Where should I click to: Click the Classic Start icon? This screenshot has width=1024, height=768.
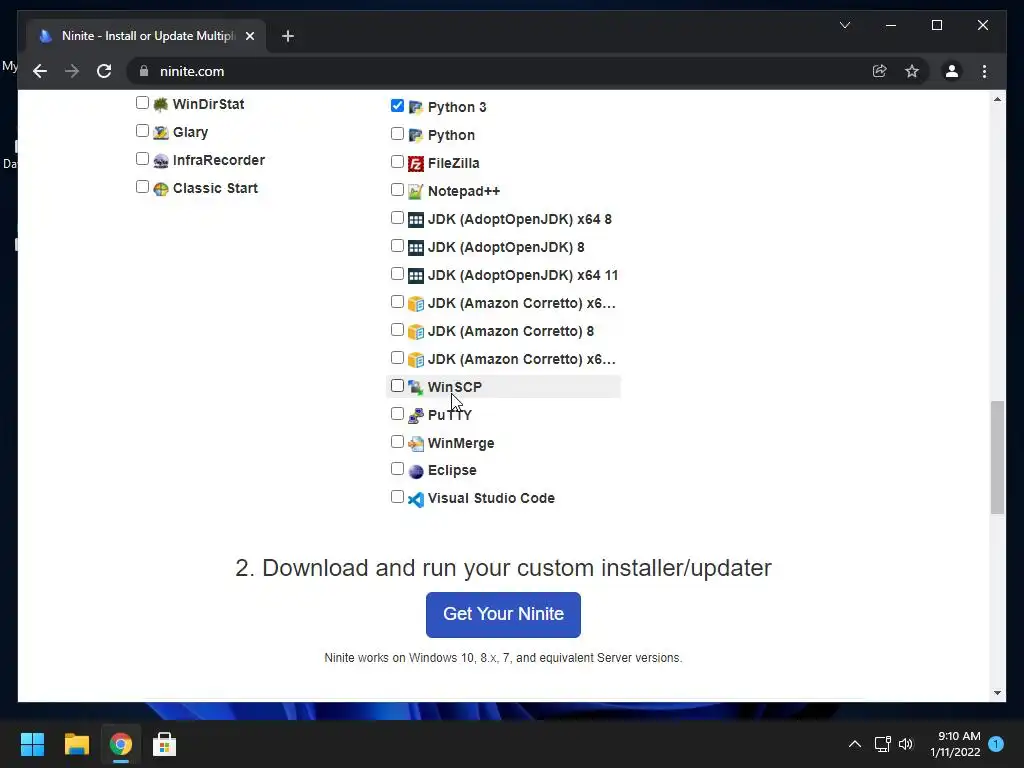click(x=161, y=189)
